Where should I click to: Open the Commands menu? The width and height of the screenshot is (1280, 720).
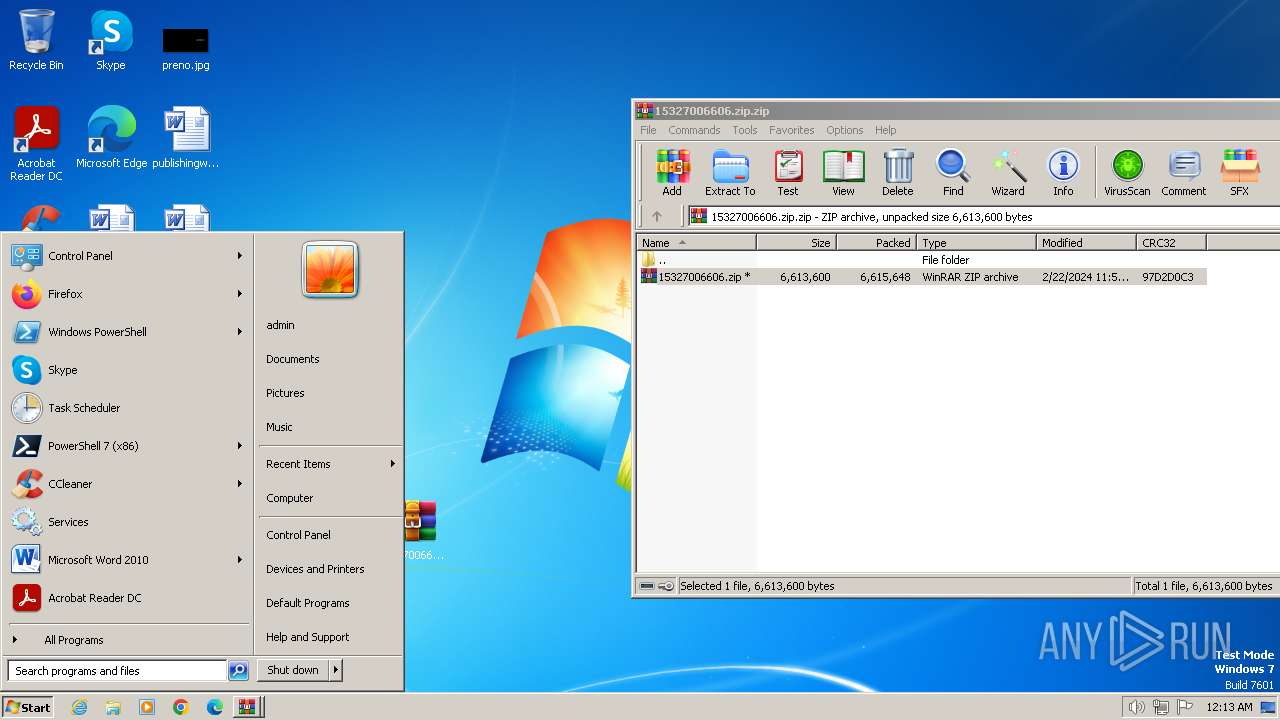point(694,130)
